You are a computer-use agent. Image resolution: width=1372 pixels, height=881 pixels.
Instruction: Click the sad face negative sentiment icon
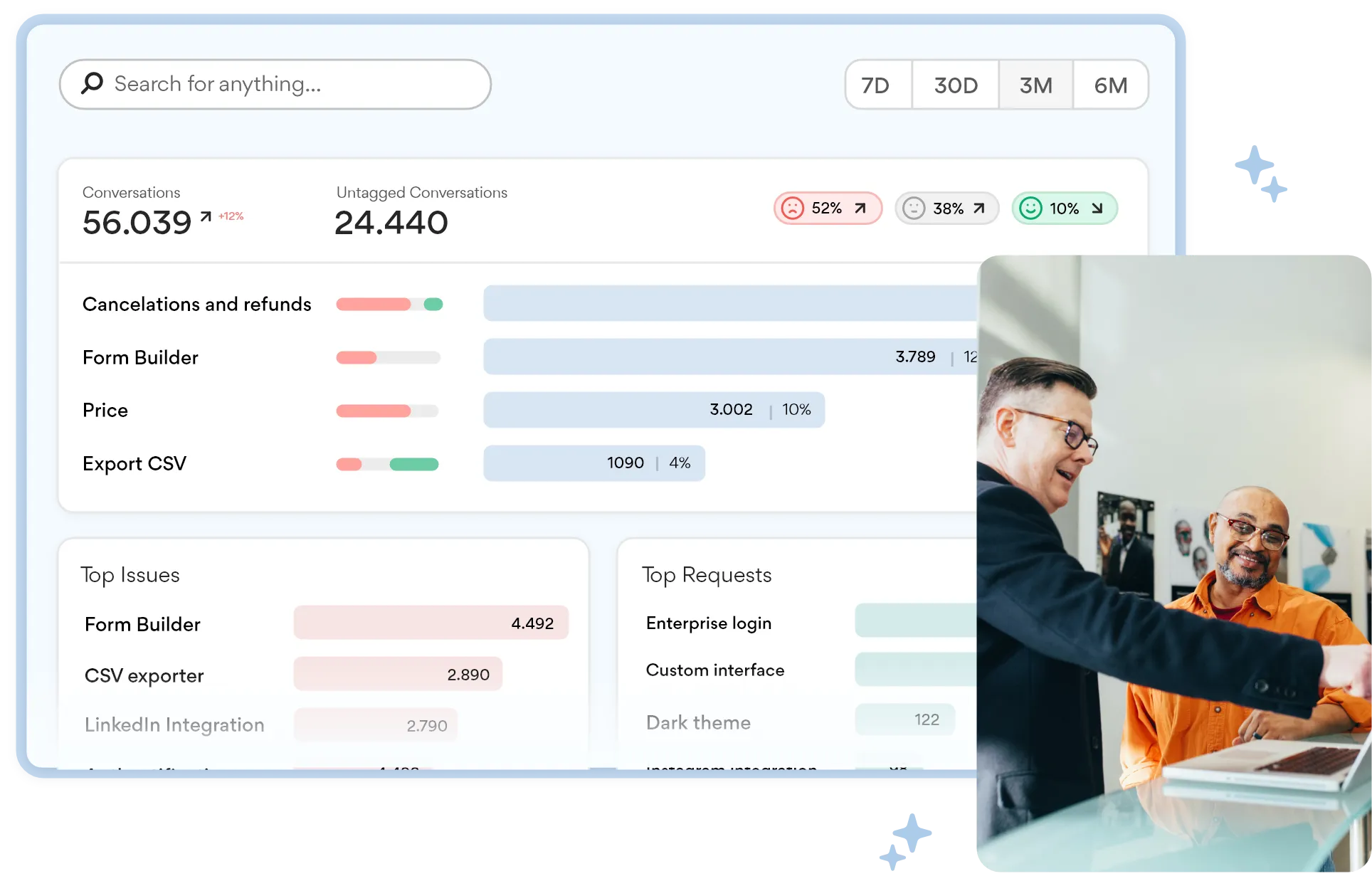coord(792,209)
